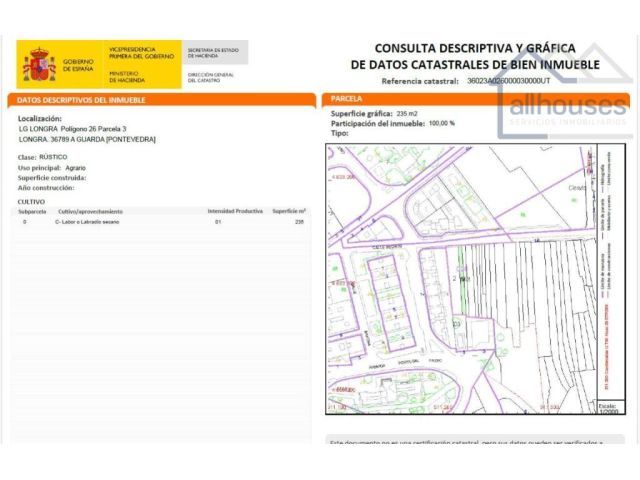Click the 'C- Labor o Labradío secano' cell
The height and width of the screenshot is (480, 640).
point(87,222)
